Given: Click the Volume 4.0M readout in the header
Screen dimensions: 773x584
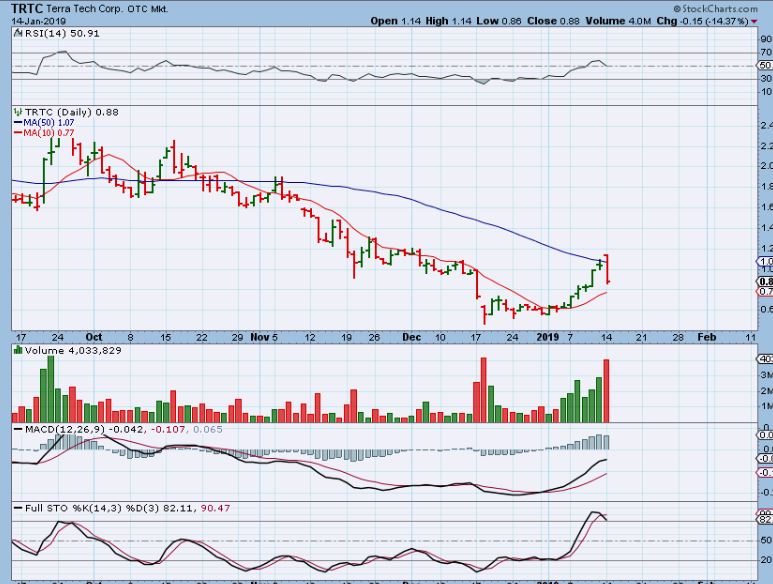Looking at the screenshot, I should point(618,21).
